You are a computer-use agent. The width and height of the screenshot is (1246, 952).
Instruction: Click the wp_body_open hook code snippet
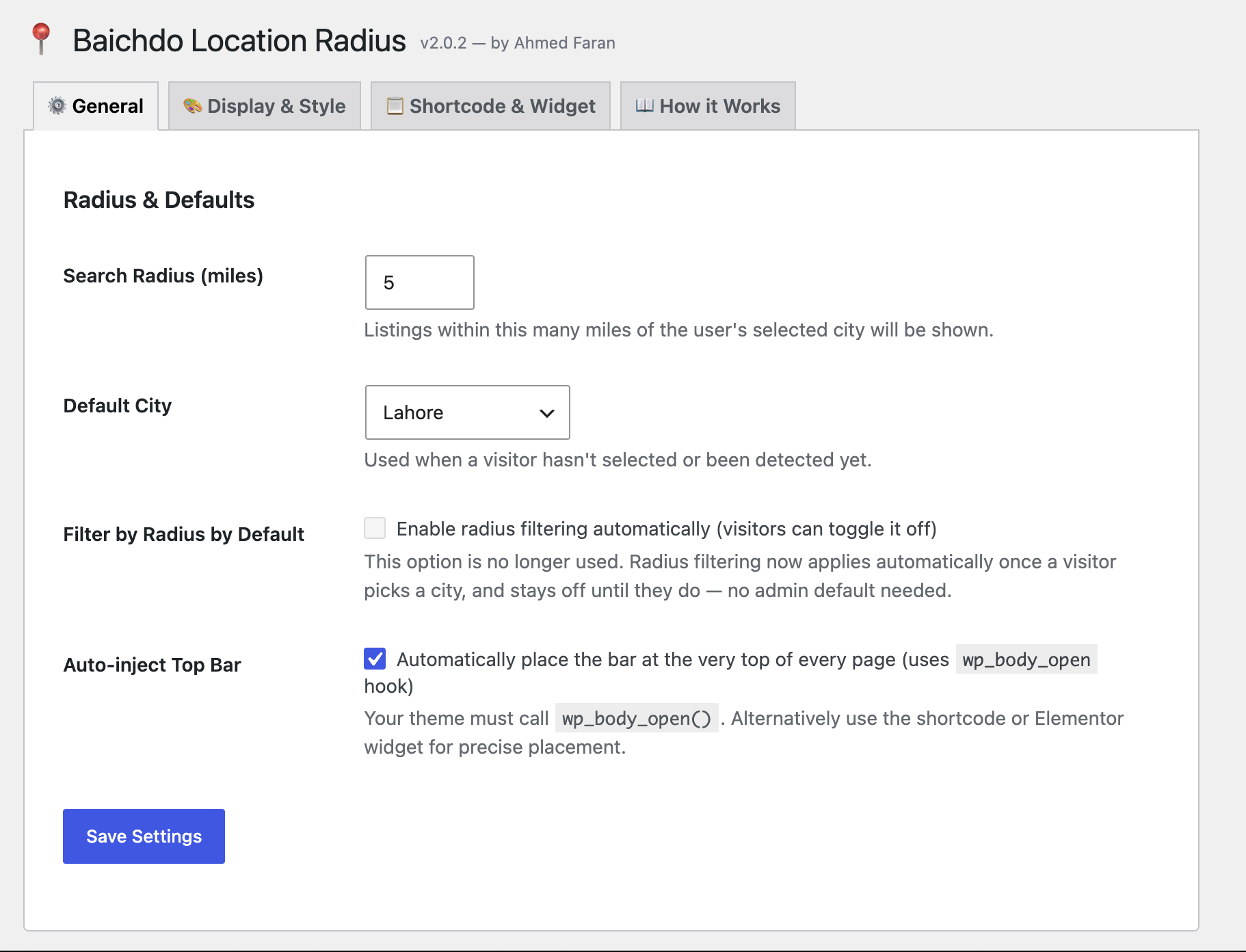[1026, 659]
